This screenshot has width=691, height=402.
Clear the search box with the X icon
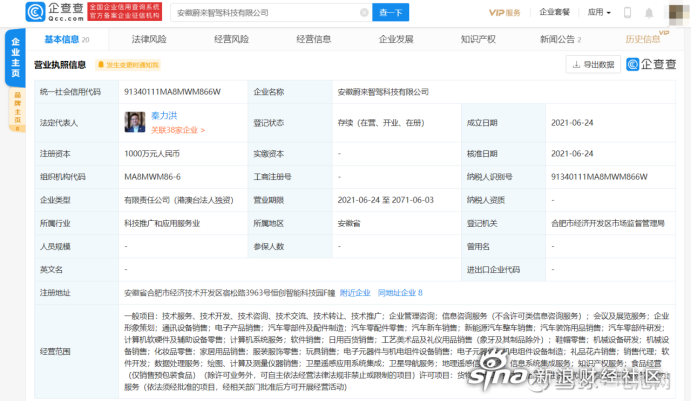pos(364,12)
